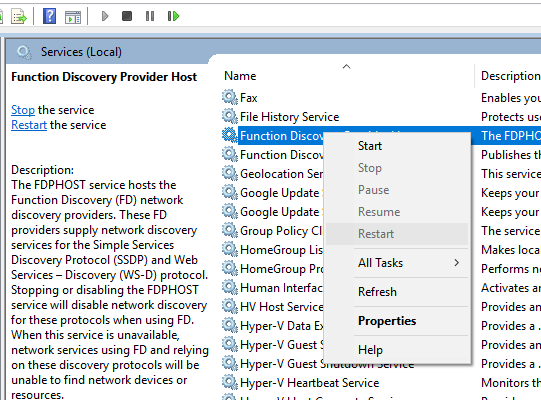Click the Services (Local) pane title
Screen dimensions: 541x400
coord(81,52)
